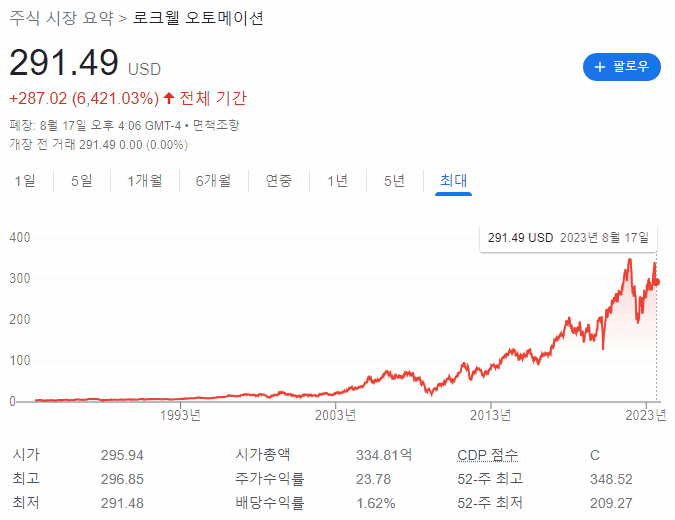Click the 400 y-axis label
The height and width of the screenshot is (520, 675).
click(x=20, y=238)
